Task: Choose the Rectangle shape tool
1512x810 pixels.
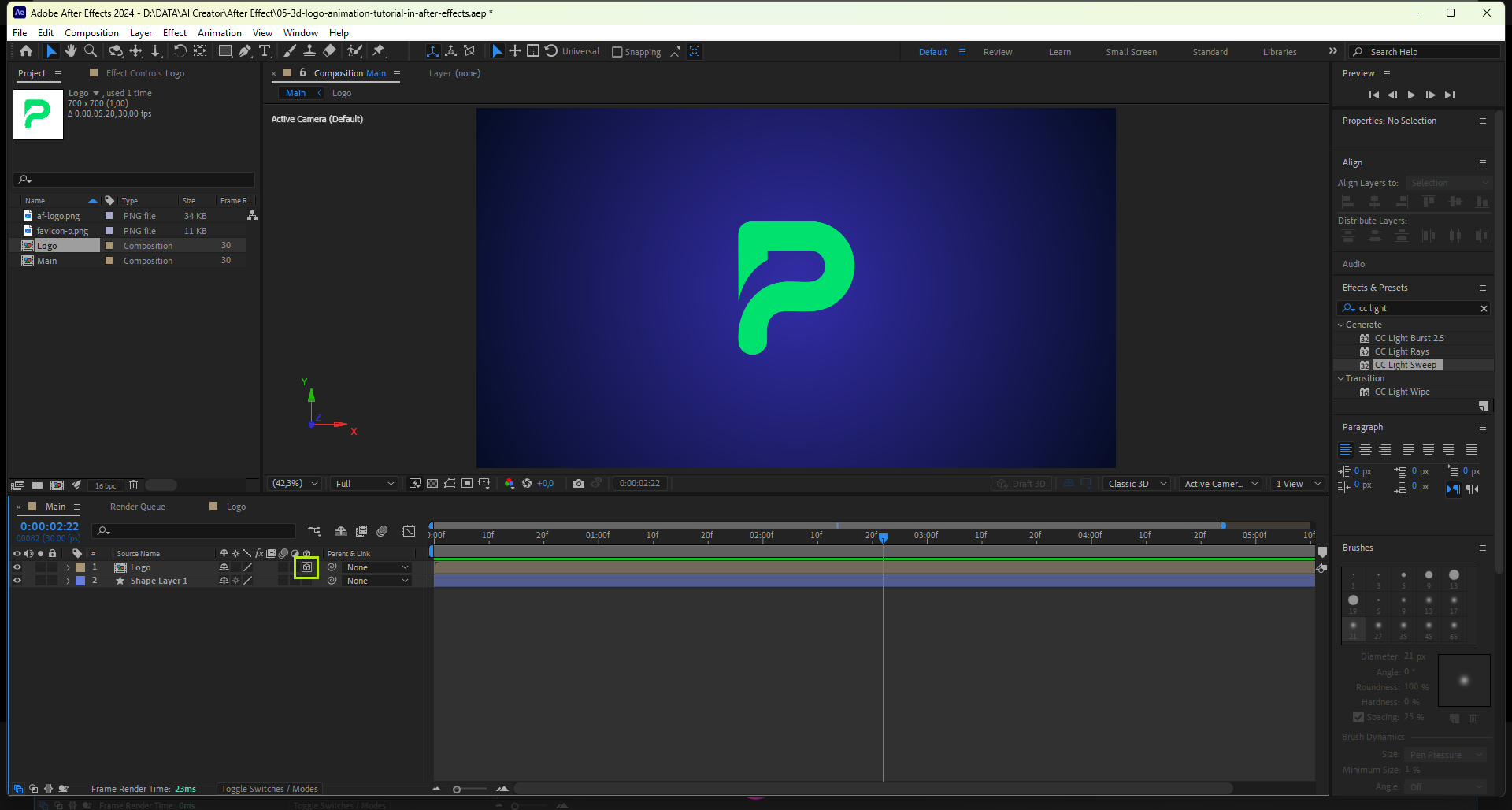Action: click(x=224, y=51)
